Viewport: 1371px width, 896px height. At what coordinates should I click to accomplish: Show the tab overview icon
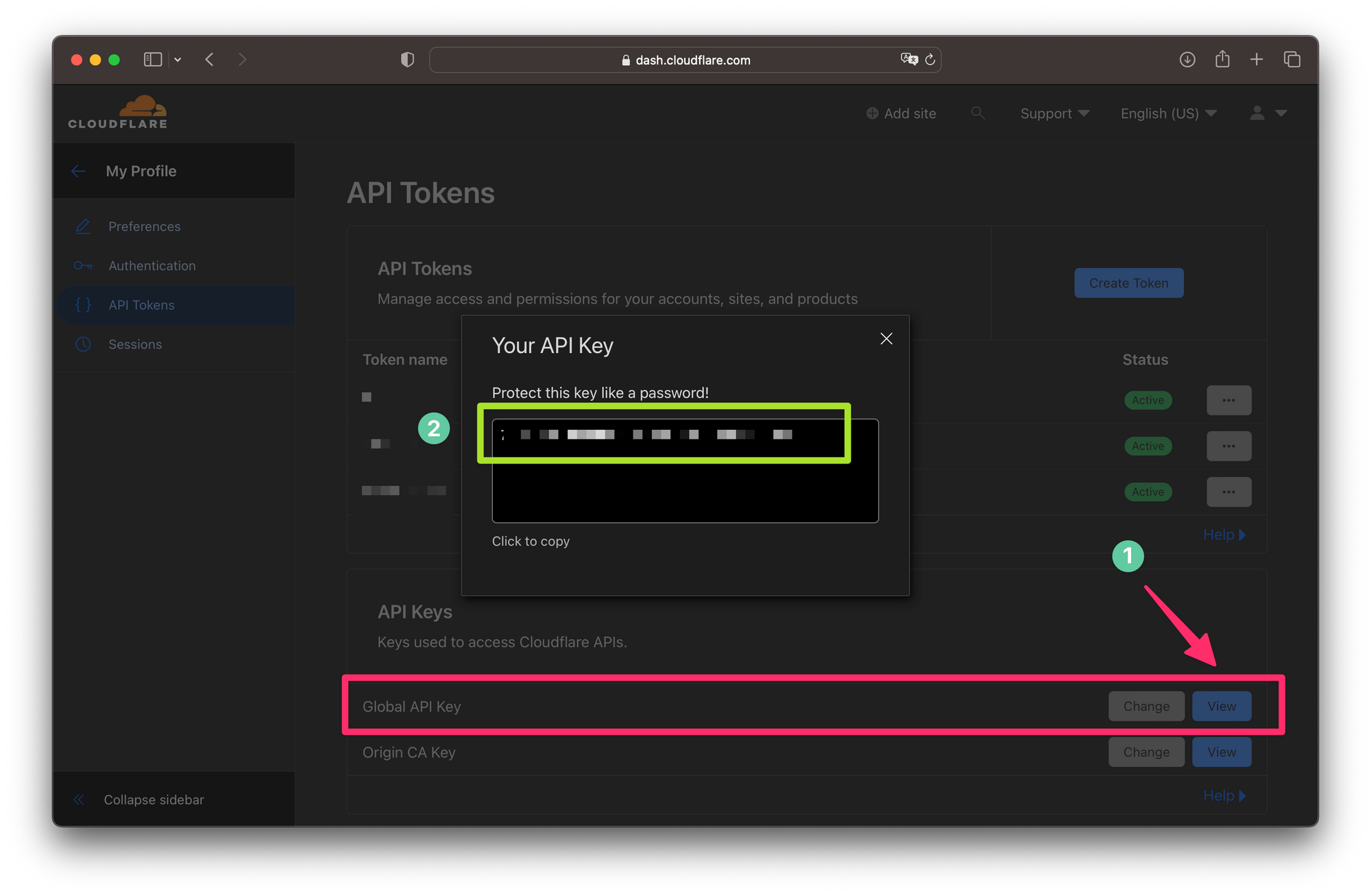tap(1292, 60)
